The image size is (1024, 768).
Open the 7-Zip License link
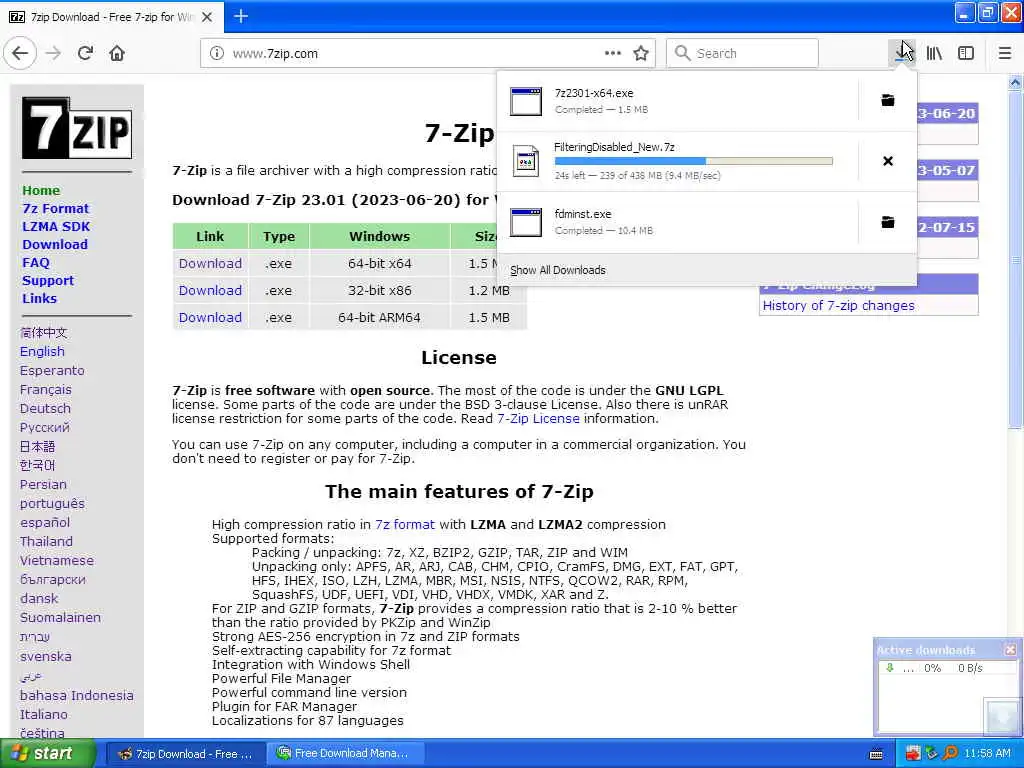(538, 419)
